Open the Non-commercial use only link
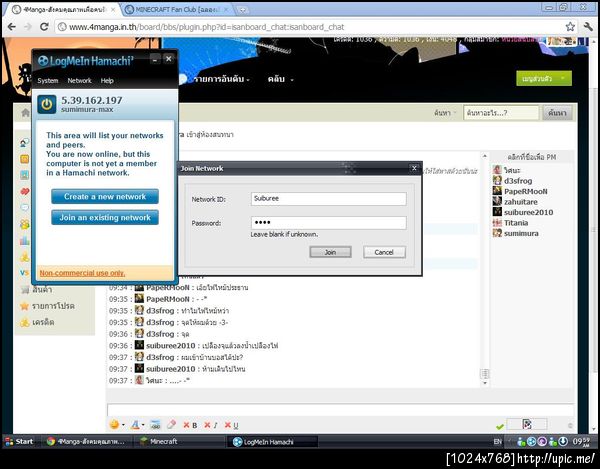The height and width of the screenshot is (469, 600). (82, 273)
